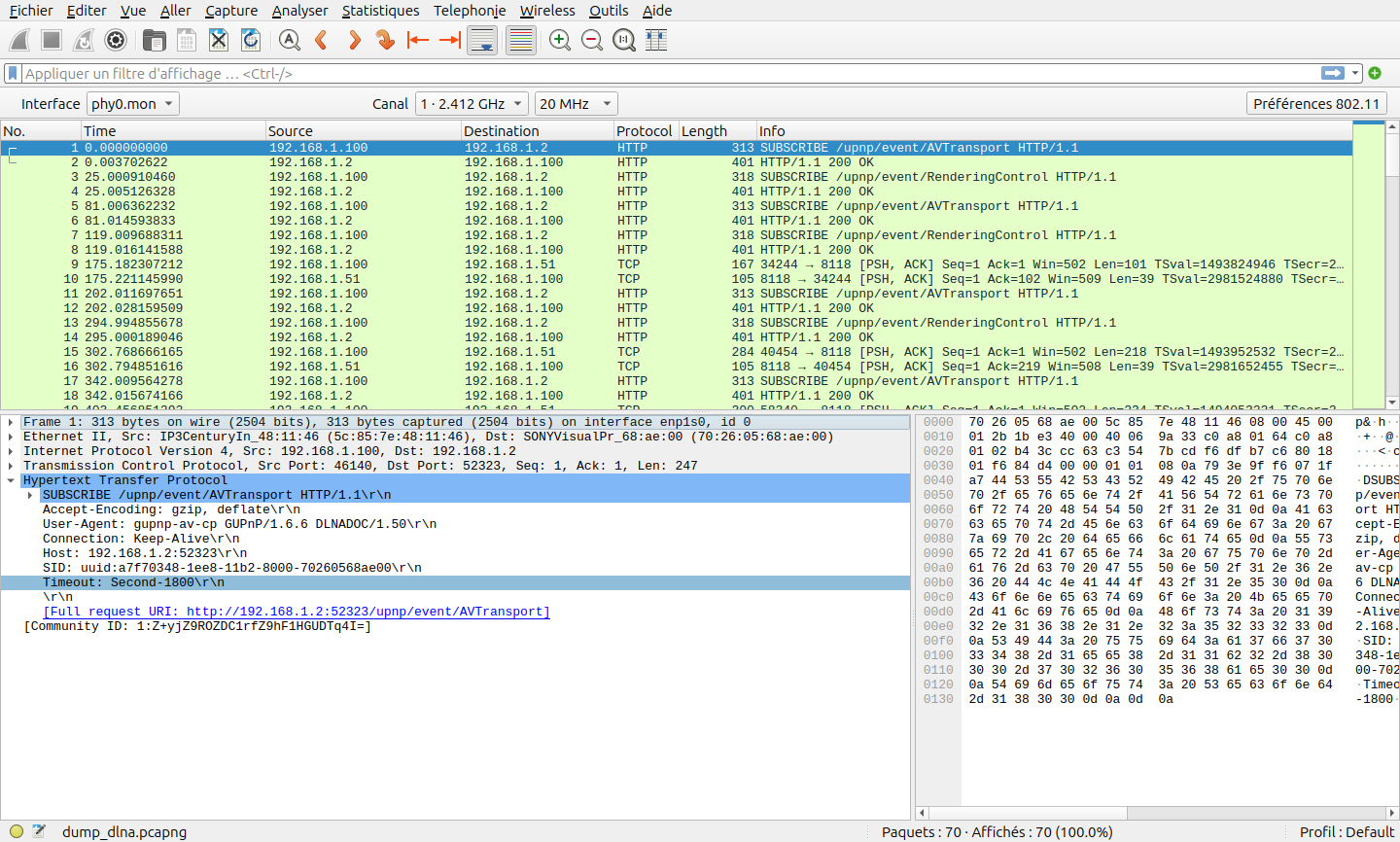Toggle packet list colorization

click(x=521, y=40)
